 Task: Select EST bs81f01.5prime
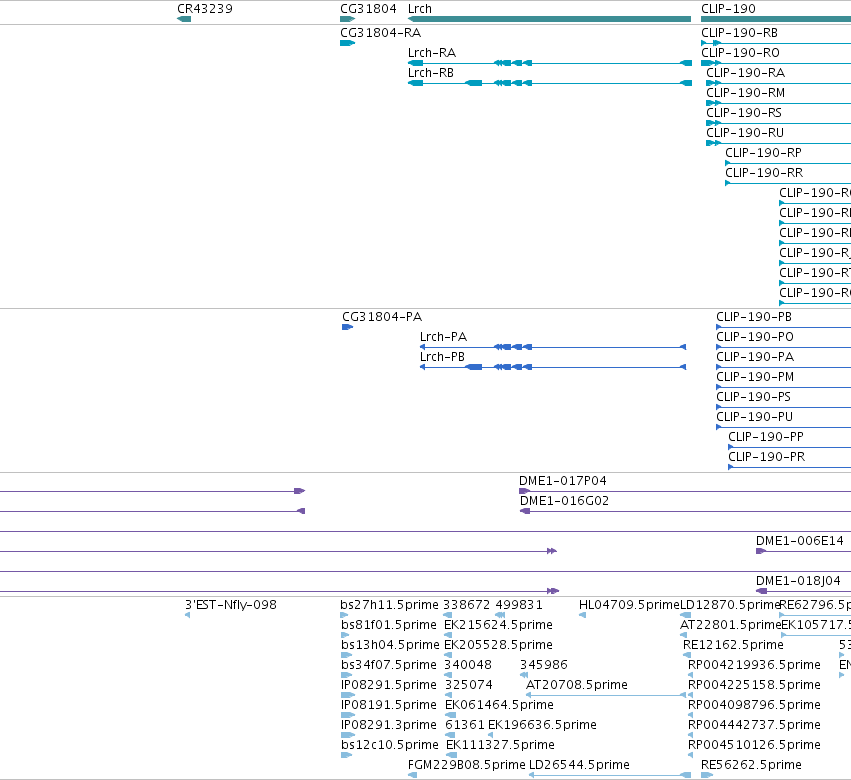(x=389, y=625)
